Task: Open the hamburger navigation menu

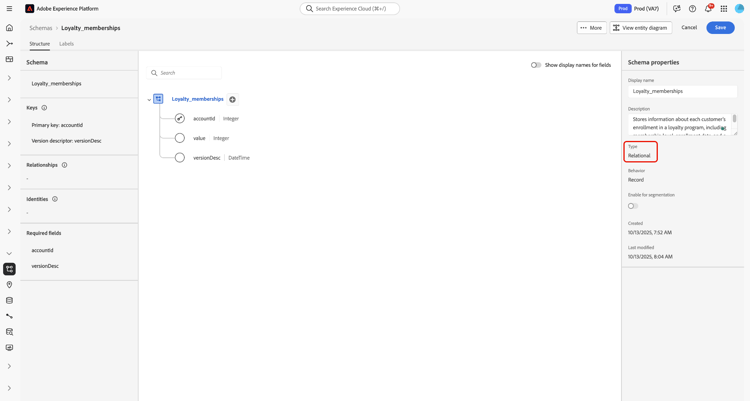Action: (x=9, y=9)
